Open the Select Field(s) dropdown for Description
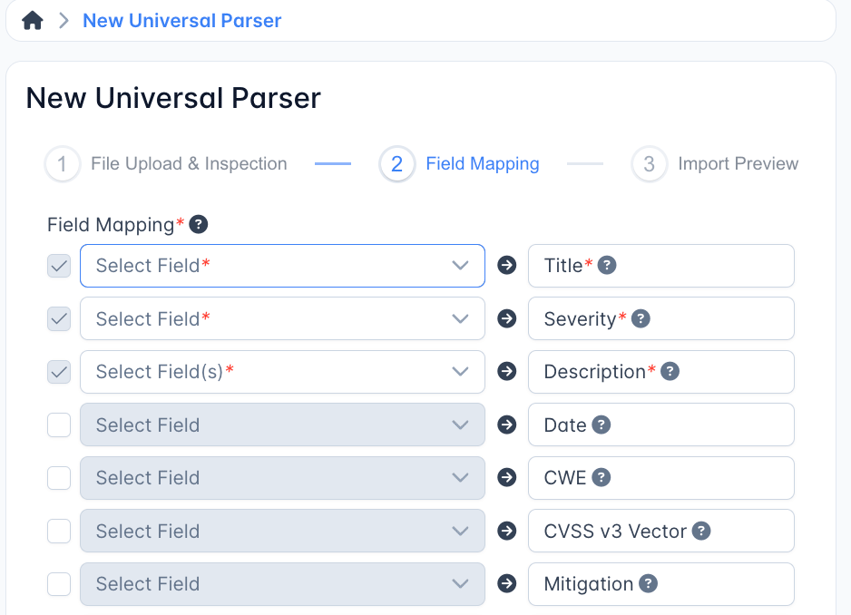The height and width of the screenshot is (615, 851). [x=282, y=371]
